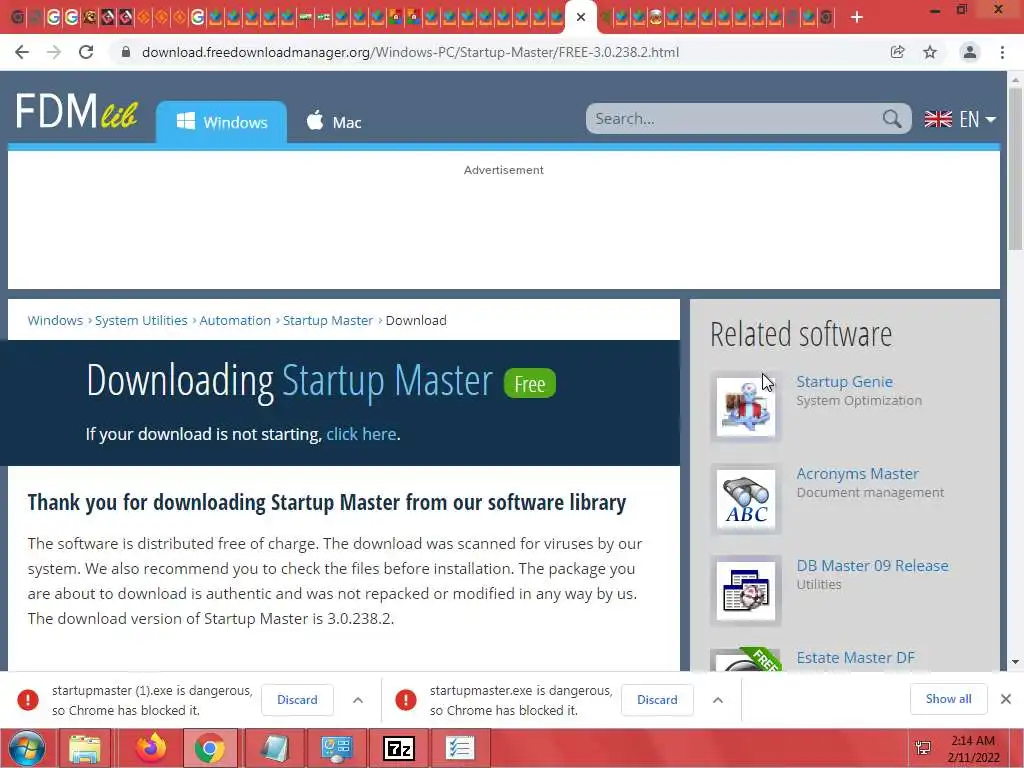Open the EN language dropdown
Image resolution: width=1024 pixels, height=768 pixels.
coord(960,119)
